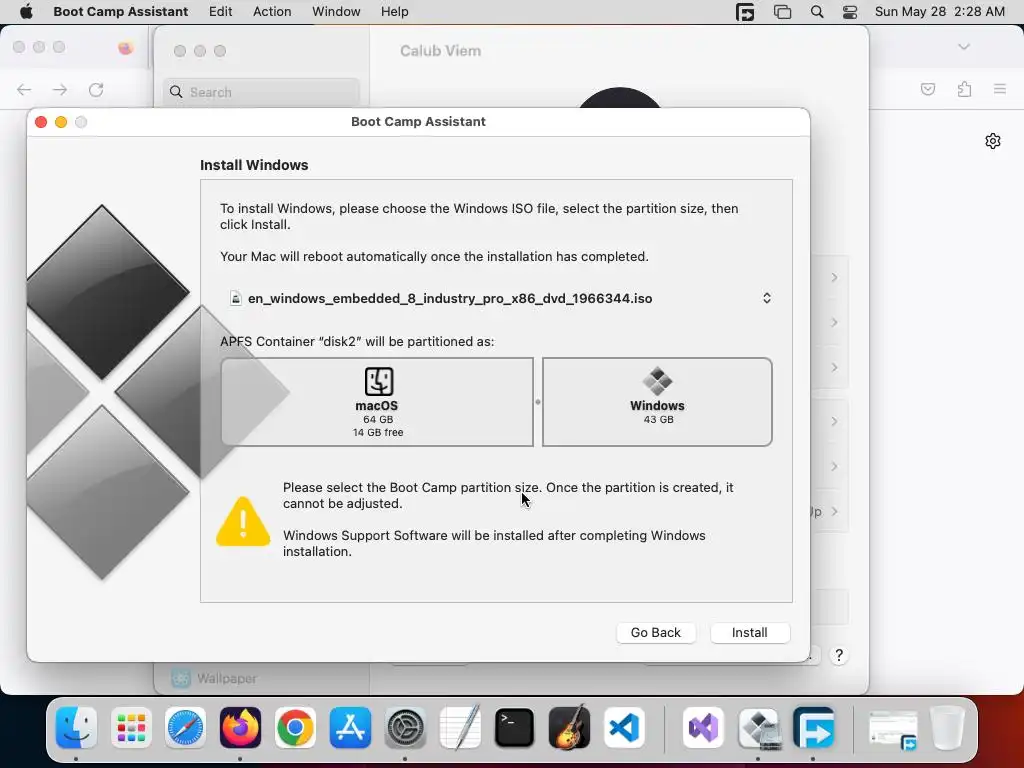Reload page in Firefox window

coord(96,89)
